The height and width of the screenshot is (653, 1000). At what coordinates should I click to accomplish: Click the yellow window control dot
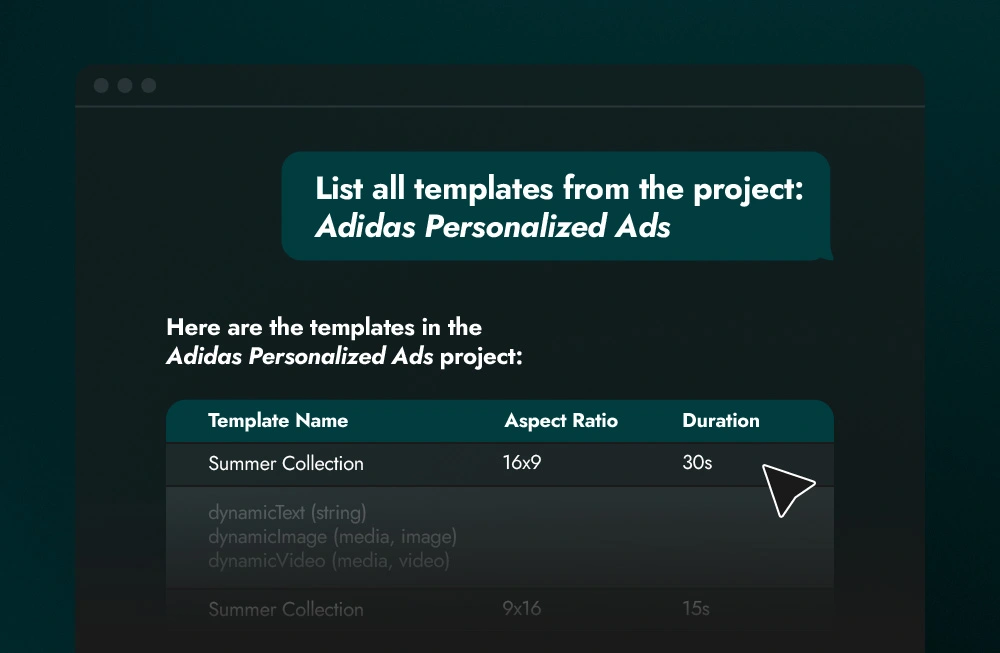click(x=124, y=86)
